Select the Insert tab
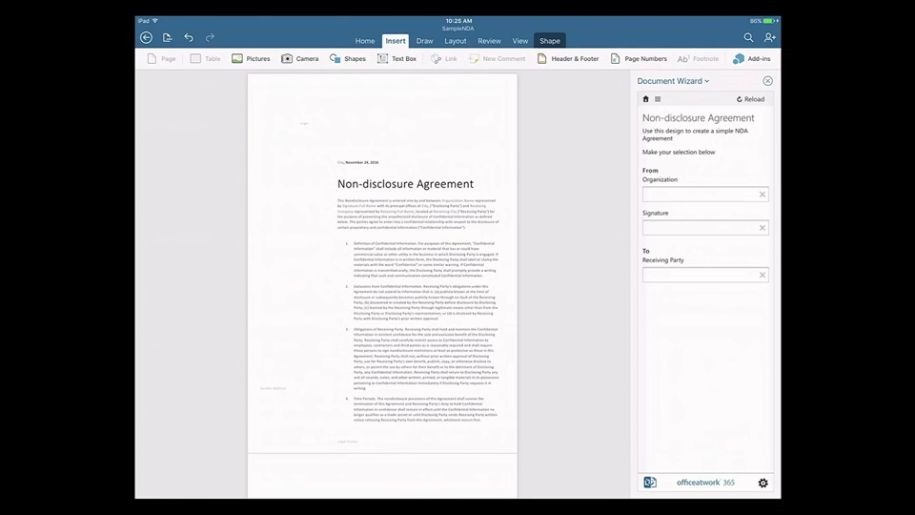The width and height of the screenshot is (915, 515). coord(395,41)
